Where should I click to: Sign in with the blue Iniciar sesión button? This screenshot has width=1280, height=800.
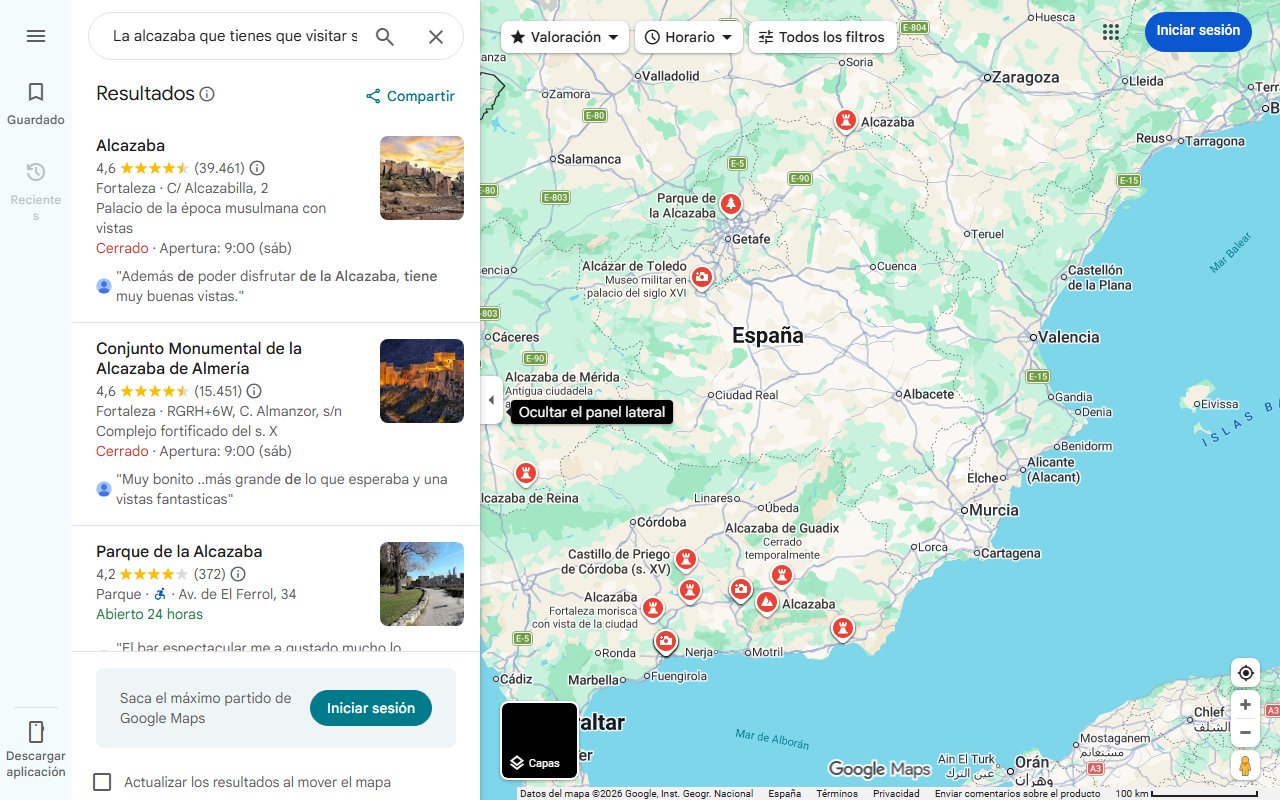point(1198,31)
